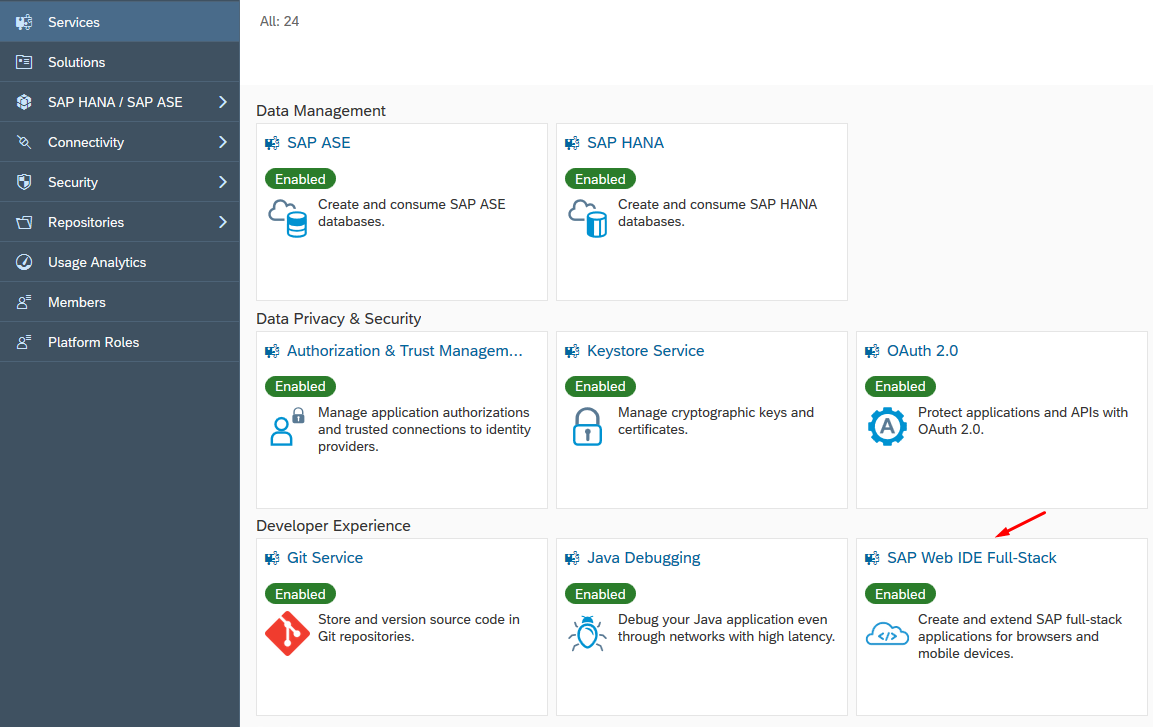Click the puzzle icon beside SAP Web IDE title
This screenshot has height=727, width=1153.
tap(872, 559)
